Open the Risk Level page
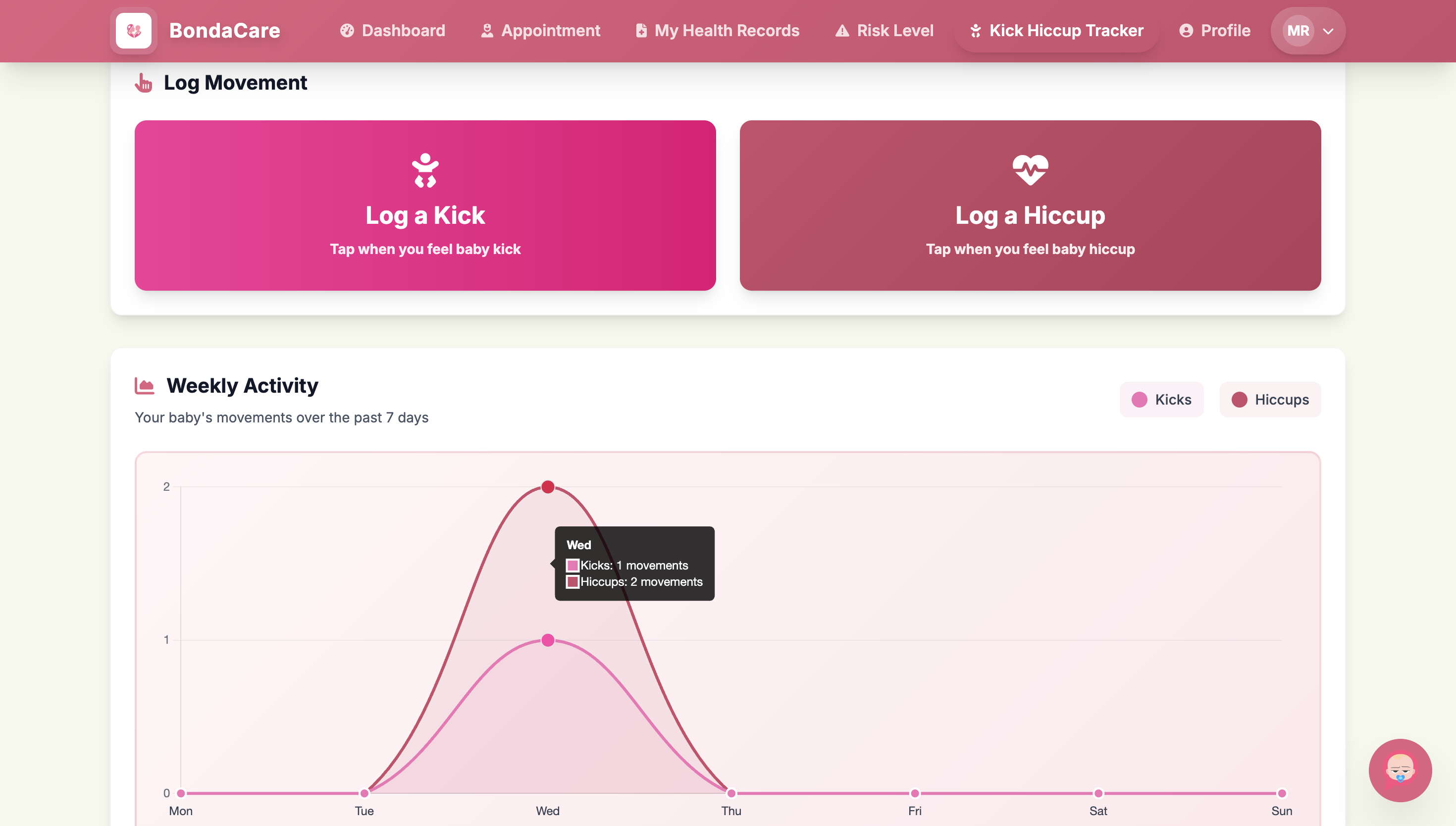The width and height of the screenshot is (1456, 826). click(x=884, y=31)
